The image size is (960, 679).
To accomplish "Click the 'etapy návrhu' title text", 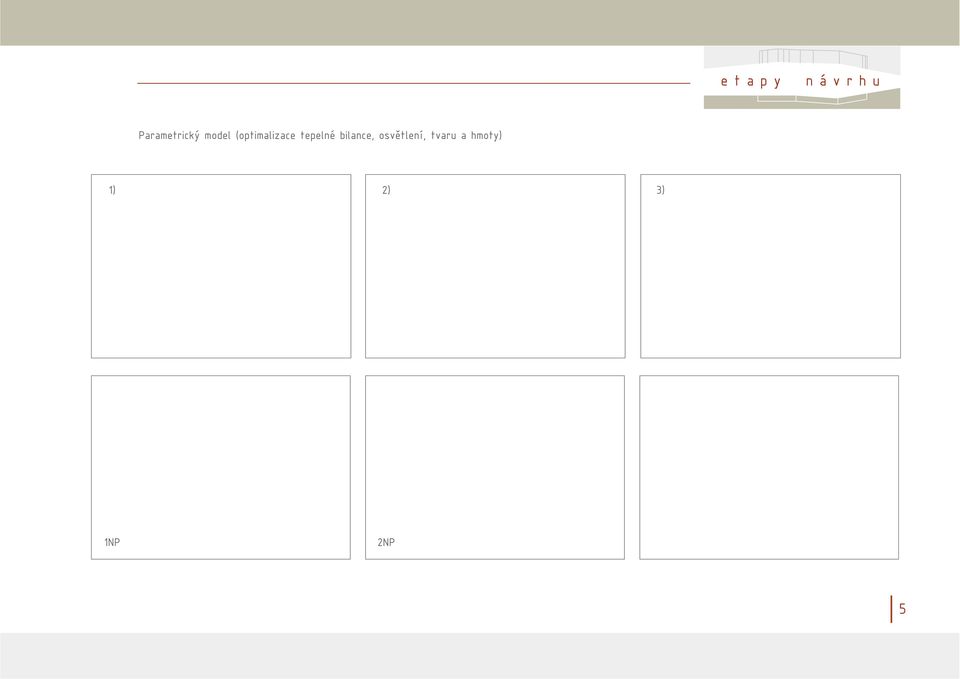I will [x=800, y=81].
